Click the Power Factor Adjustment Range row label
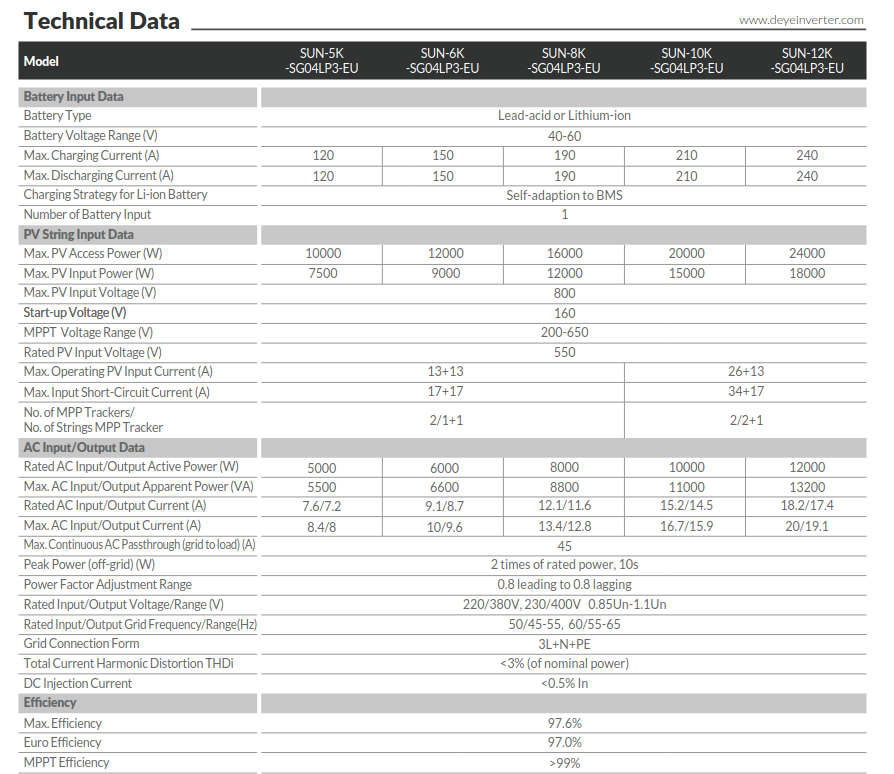Image resolution: width=894 pixels, height=774 pixels. (108, 585)
